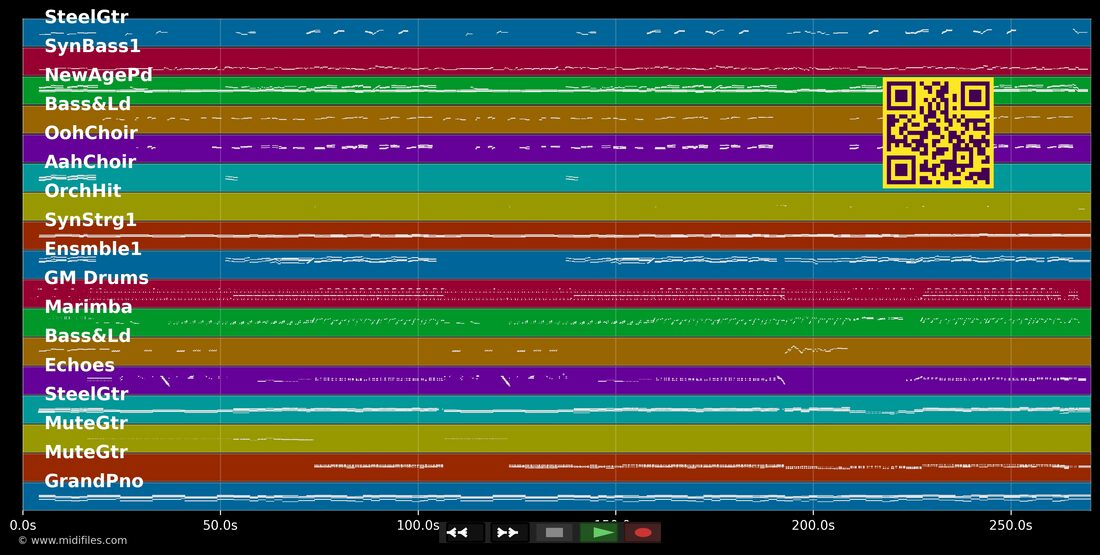Click the yellow QR code image

click(x=938, y=133)
